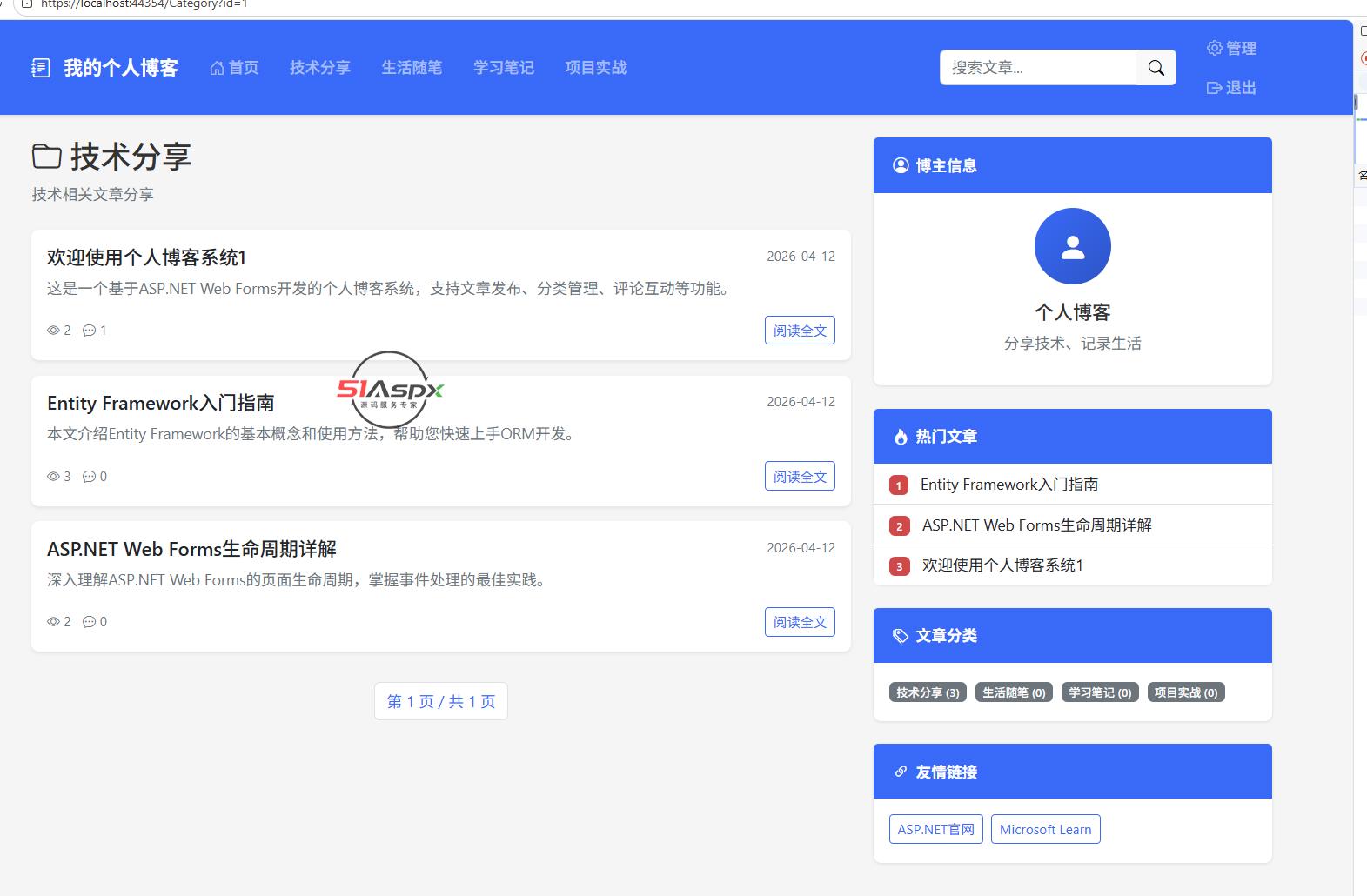Click the comment bubble icon on 欢迎使用个人博客系统1 card
Screen dimensions: 1367x896
click(89, 331)
